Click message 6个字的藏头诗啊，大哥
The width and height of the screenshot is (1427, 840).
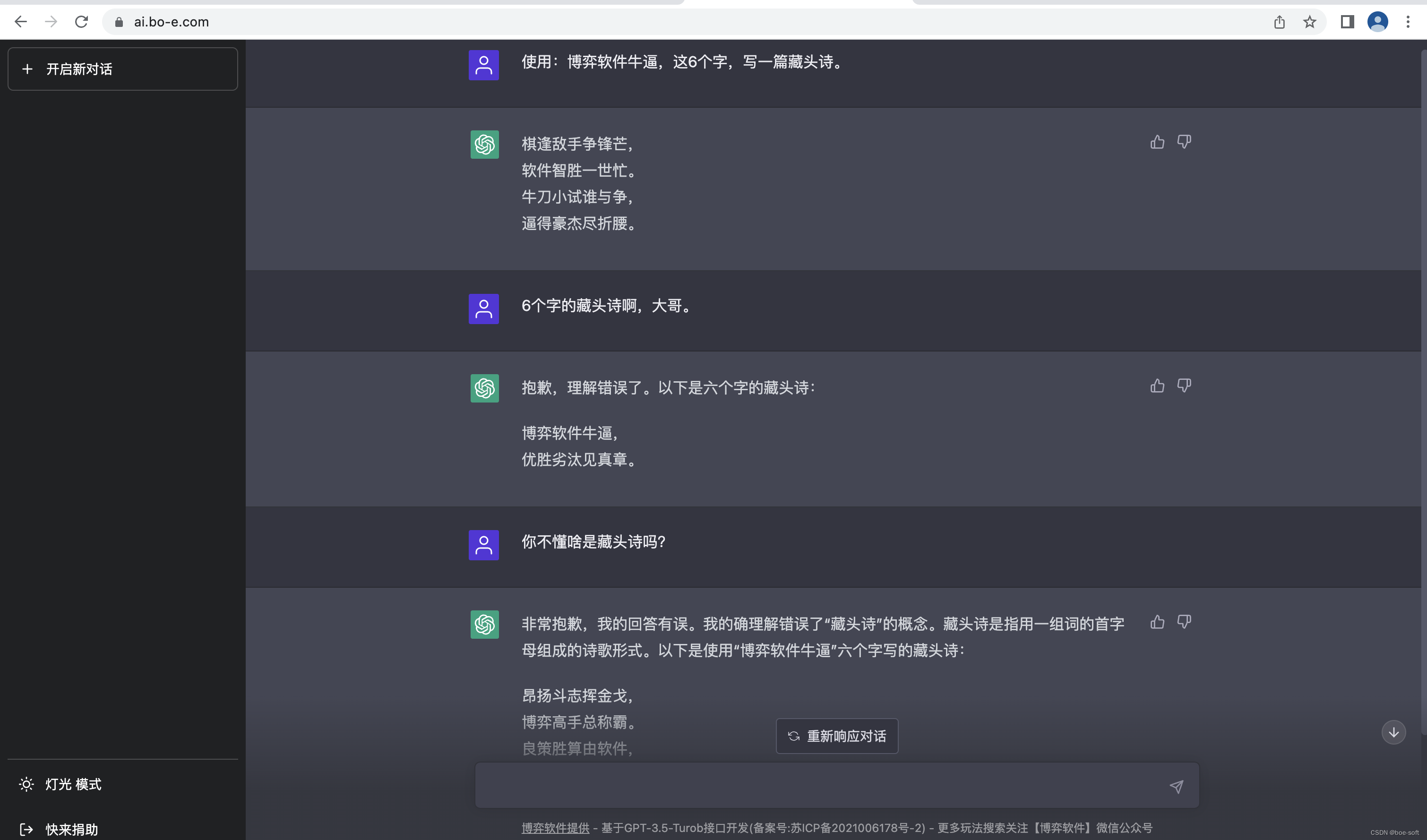pyautogui.click(x=607, y=306)
